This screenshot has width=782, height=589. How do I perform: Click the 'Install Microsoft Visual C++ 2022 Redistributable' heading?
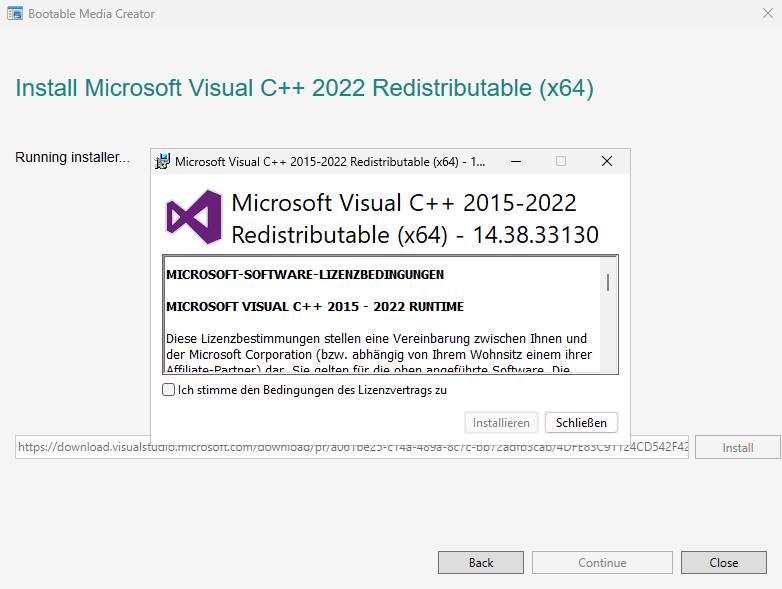(304, 88)
